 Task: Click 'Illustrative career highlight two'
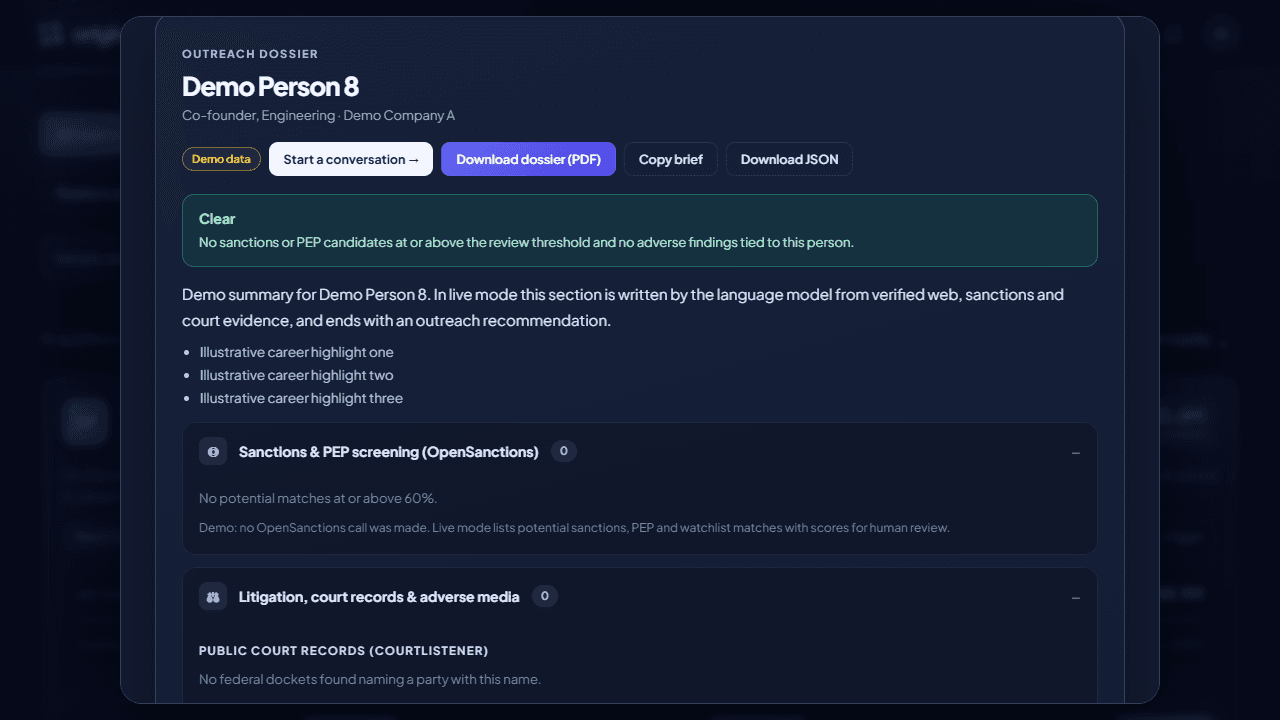point(296,375)
